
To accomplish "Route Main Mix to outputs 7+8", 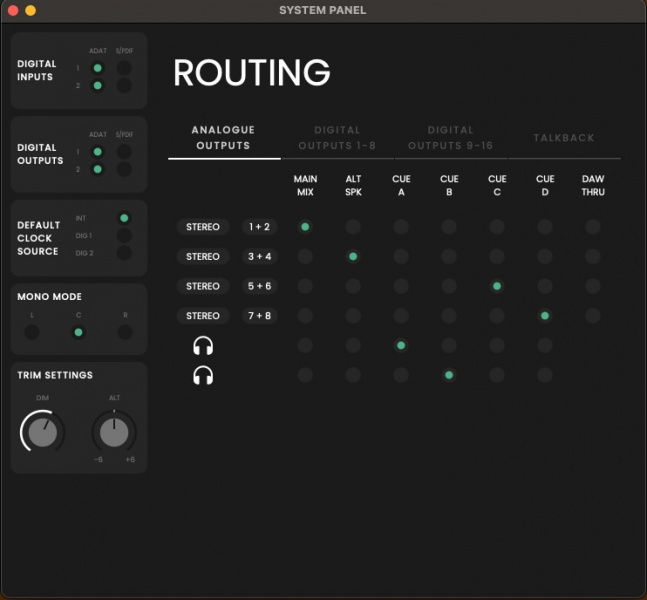I will 305,316.
